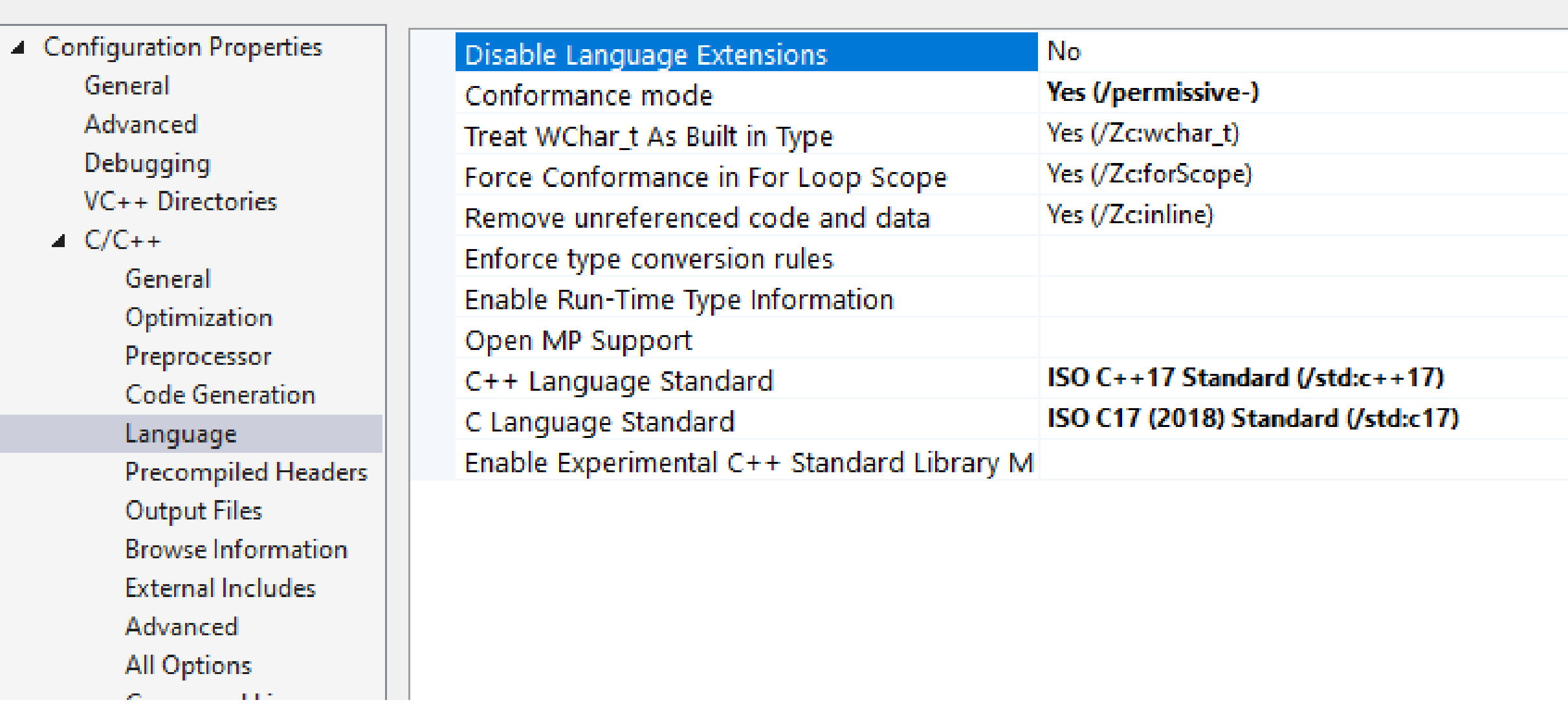Image resolution: width=1568 pixels, height=709 pixels.
Task: Open the Output Files page
Action: [x=194, y=510]
